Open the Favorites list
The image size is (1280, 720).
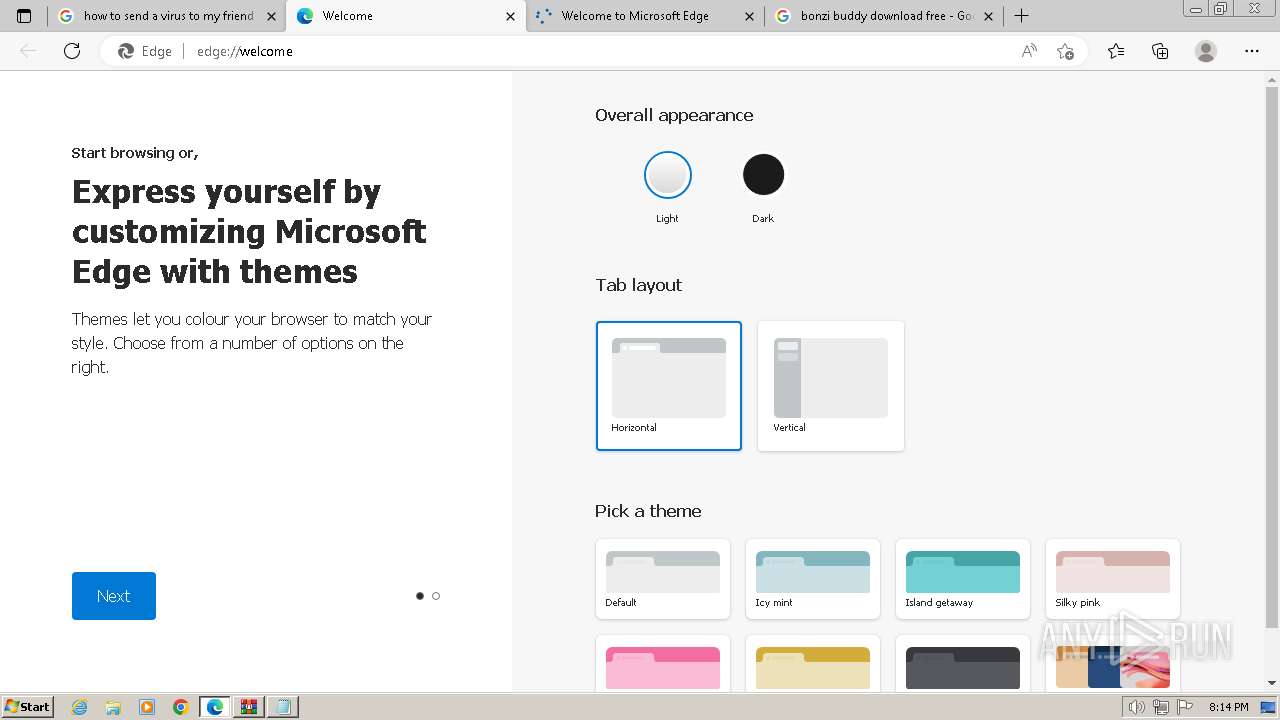(1116, 51)
